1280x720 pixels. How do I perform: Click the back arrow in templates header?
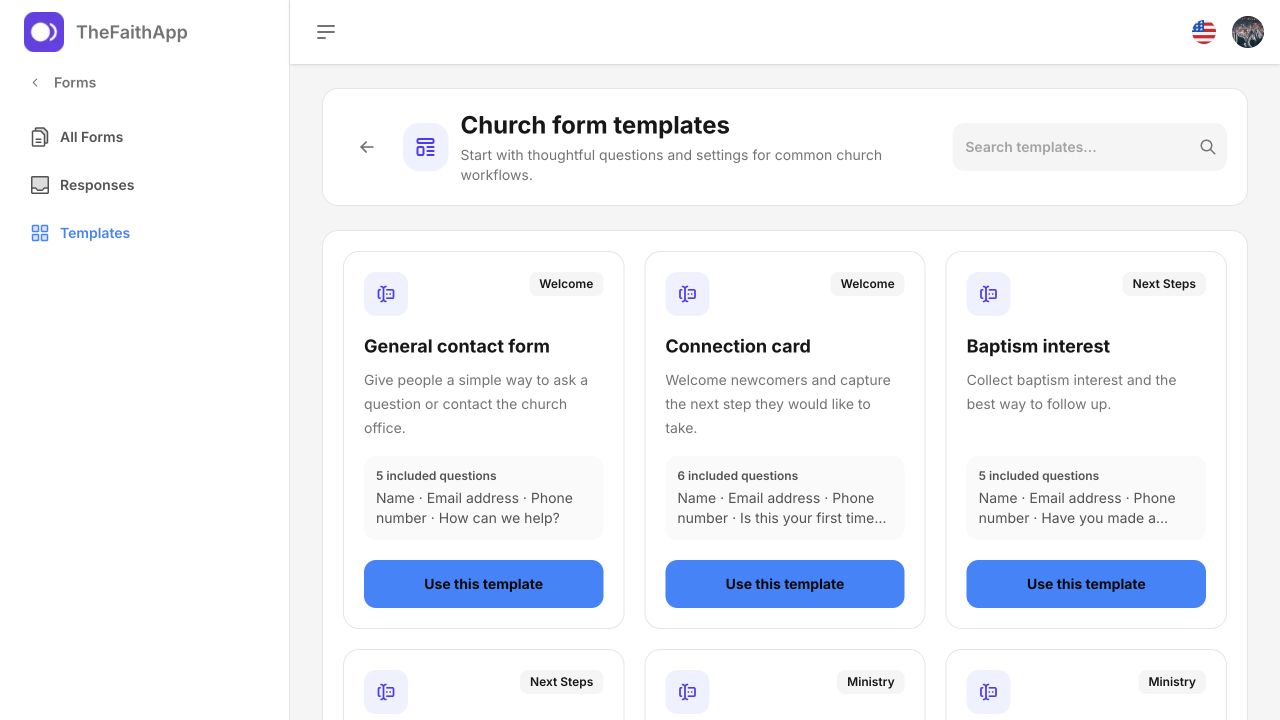tap(367, 147)
